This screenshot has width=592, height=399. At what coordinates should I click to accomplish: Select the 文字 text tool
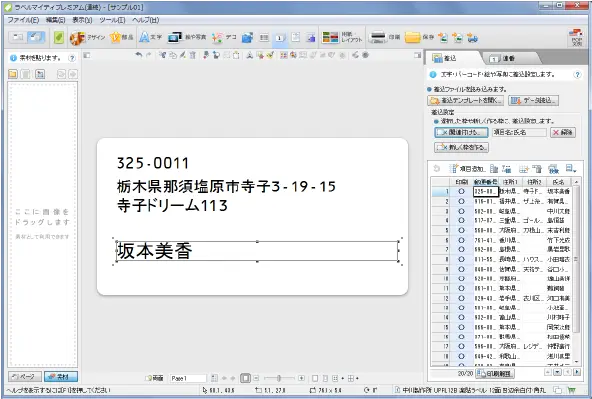pyautogui.click(x=150, y=37)
